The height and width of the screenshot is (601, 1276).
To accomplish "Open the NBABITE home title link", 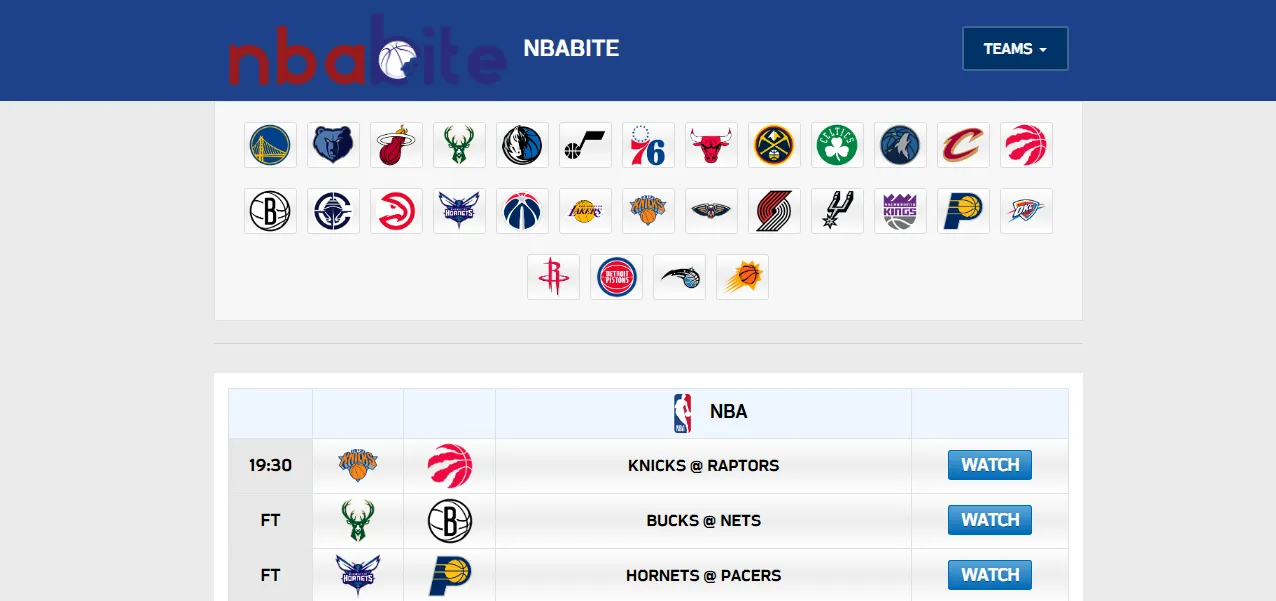I will (571, 48).
